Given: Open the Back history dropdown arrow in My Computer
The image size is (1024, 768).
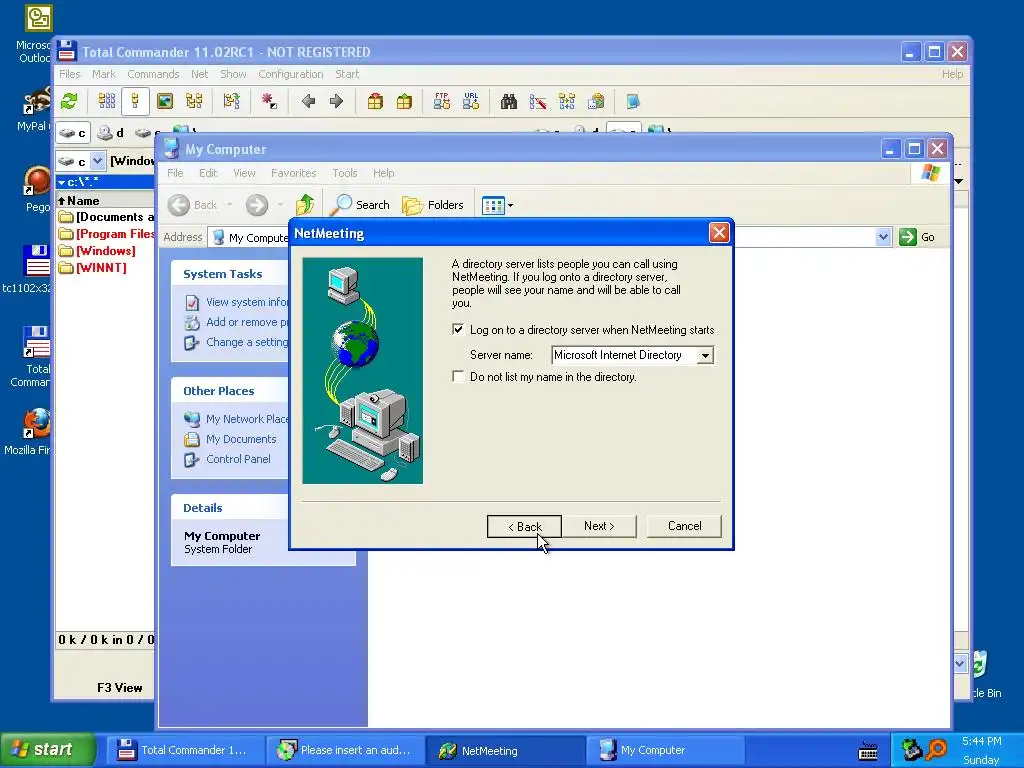Looking at the screenshot, I should coord(229,205).
